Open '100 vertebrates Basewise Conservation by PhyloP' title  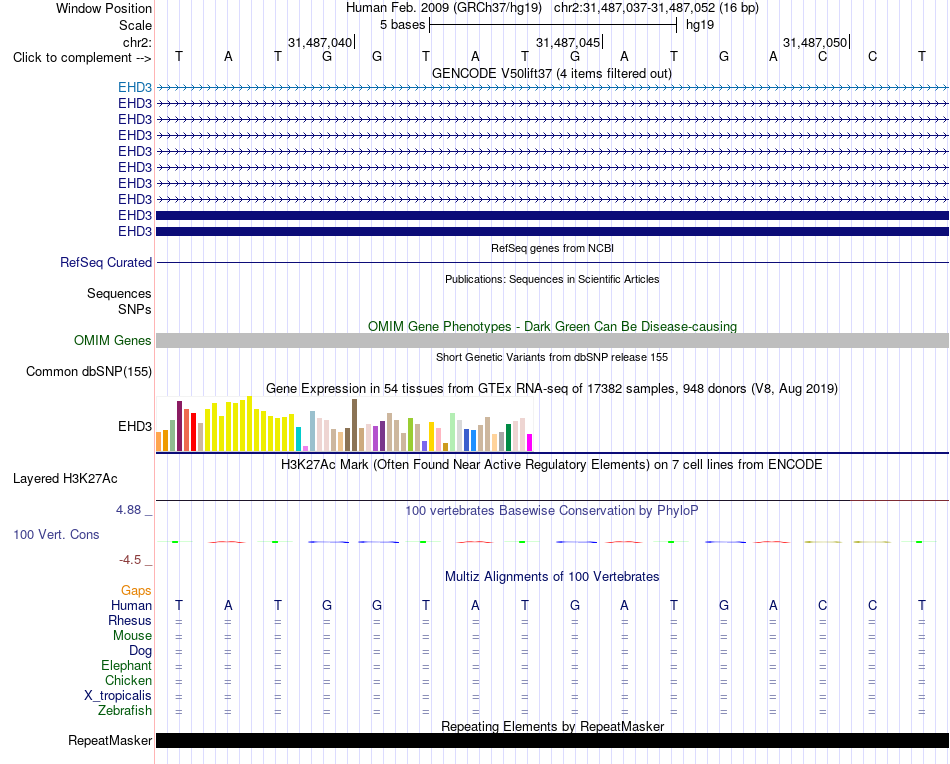(552, 511)
